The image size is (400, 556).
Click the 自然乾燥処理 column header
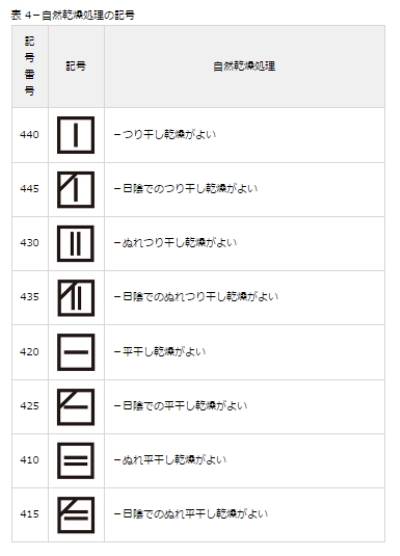pyautogui.click(x=244, y=66)
